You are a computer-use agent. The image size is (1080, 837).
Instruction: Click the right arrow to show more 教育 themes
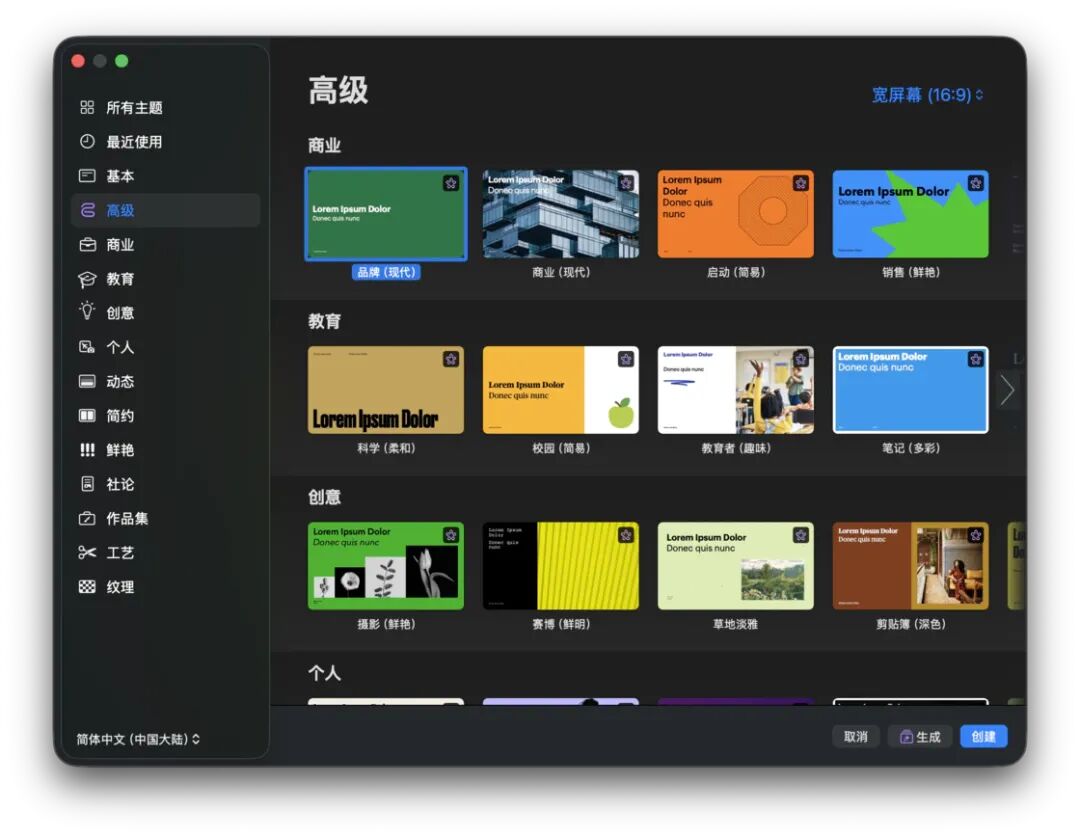tap(1007, 391)
